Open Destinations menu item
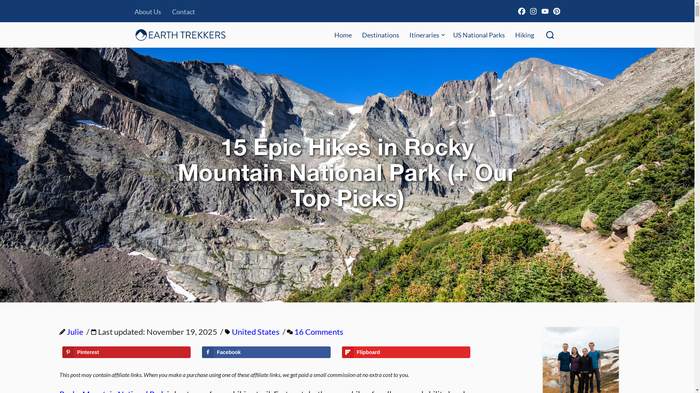Image resolution: width=700 pixels, height=393 pixels. click(380, 35)
